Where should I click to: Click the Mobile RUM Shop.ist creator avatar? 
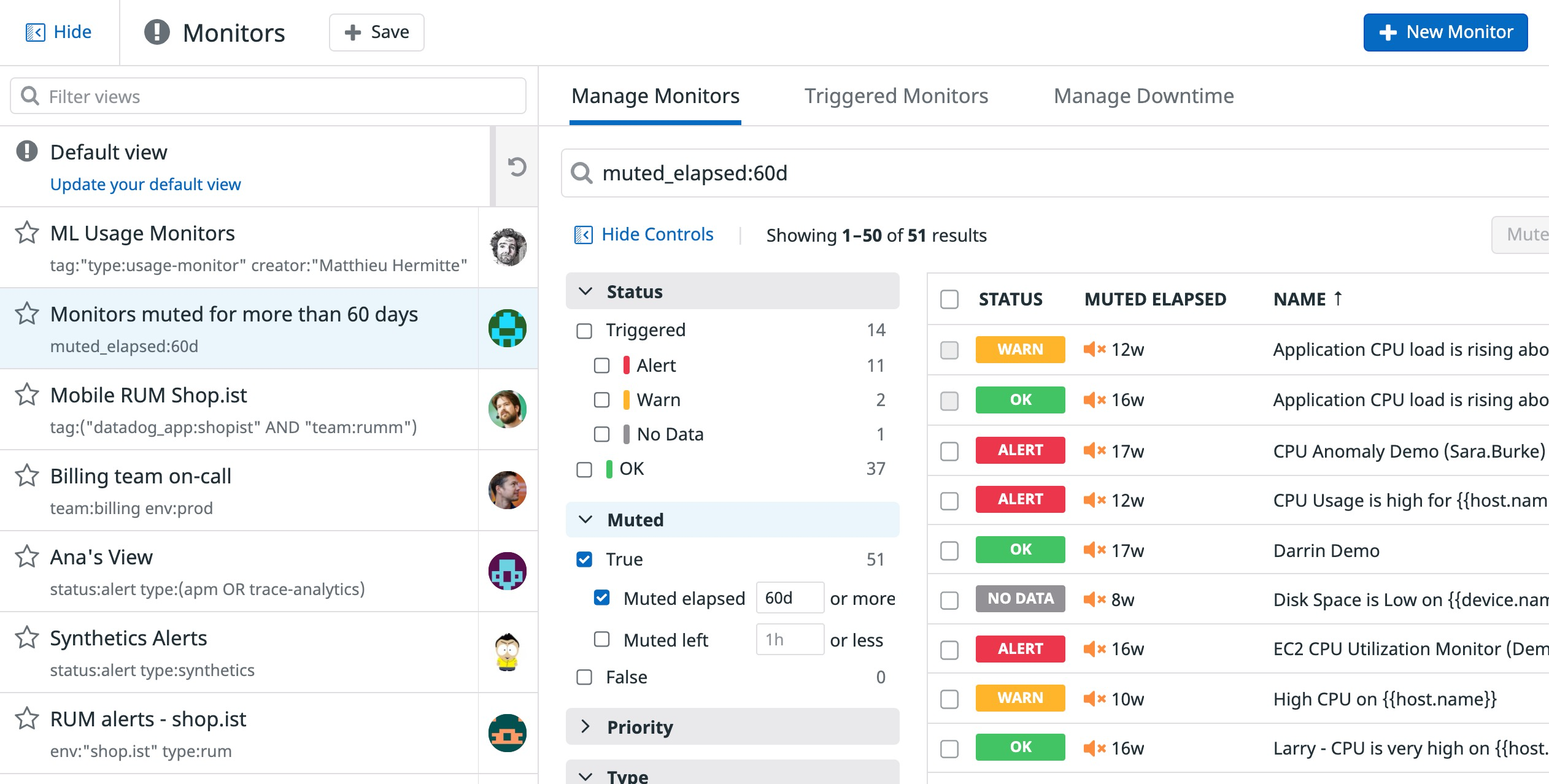pyautogui.click(x=508, y=409)
